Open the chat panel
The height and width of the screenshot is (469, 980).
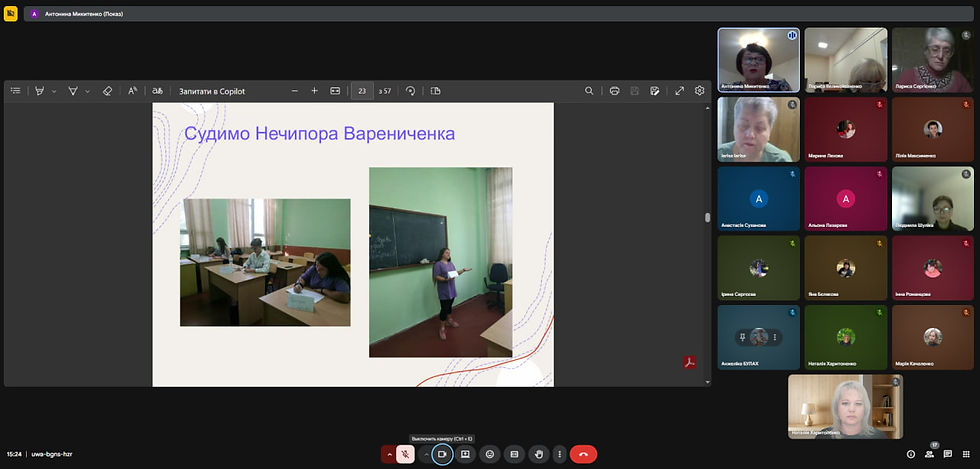947,454
